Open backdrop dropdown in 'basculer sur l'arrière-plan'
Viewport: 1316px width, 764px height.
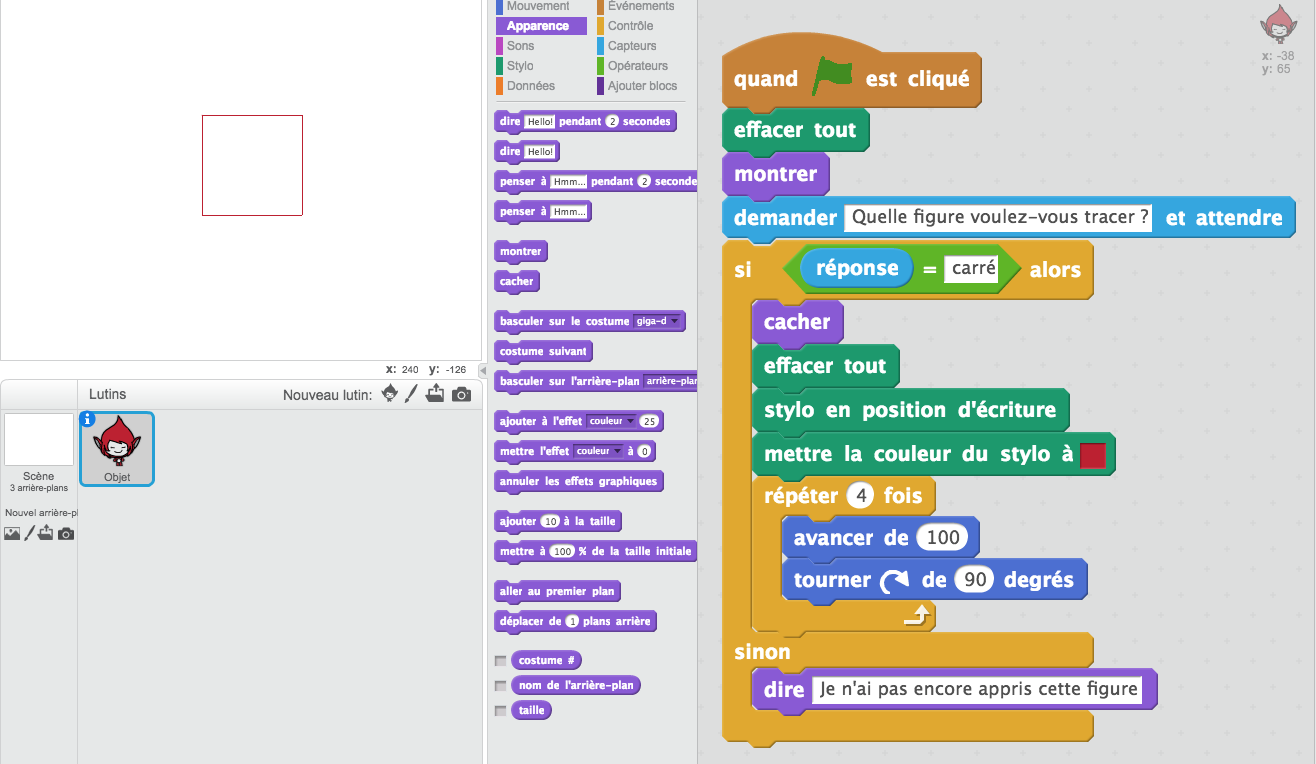[x=669, y=381]
